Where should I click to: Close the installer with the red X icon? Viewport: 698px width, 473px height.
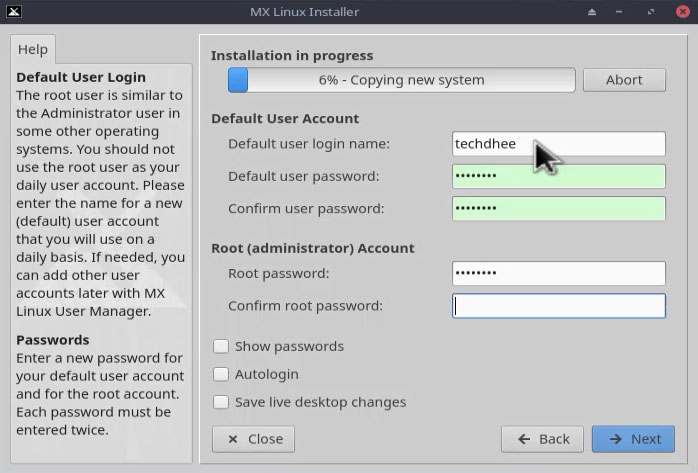(682, 12)
